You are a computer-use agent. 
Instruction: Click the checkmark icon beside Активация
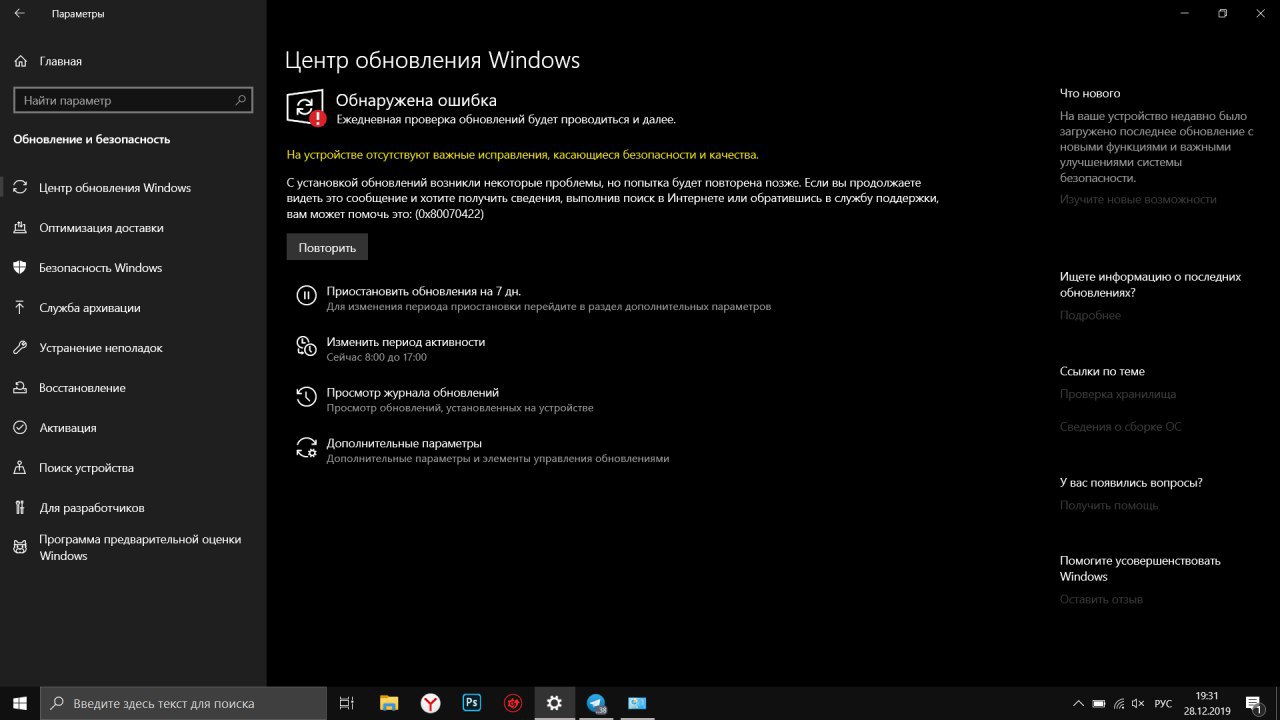click(20, 428)
